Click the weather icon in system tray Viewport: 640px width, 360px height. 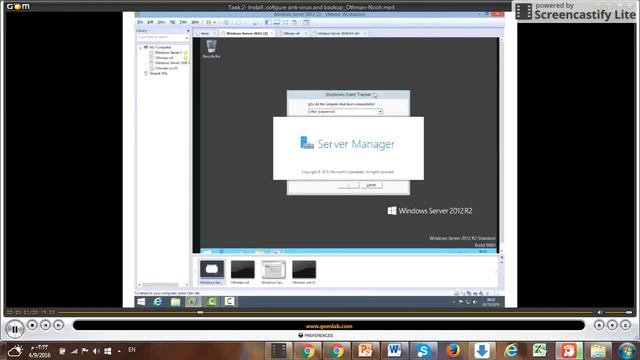pyautogui.click(x=15, y=351)
